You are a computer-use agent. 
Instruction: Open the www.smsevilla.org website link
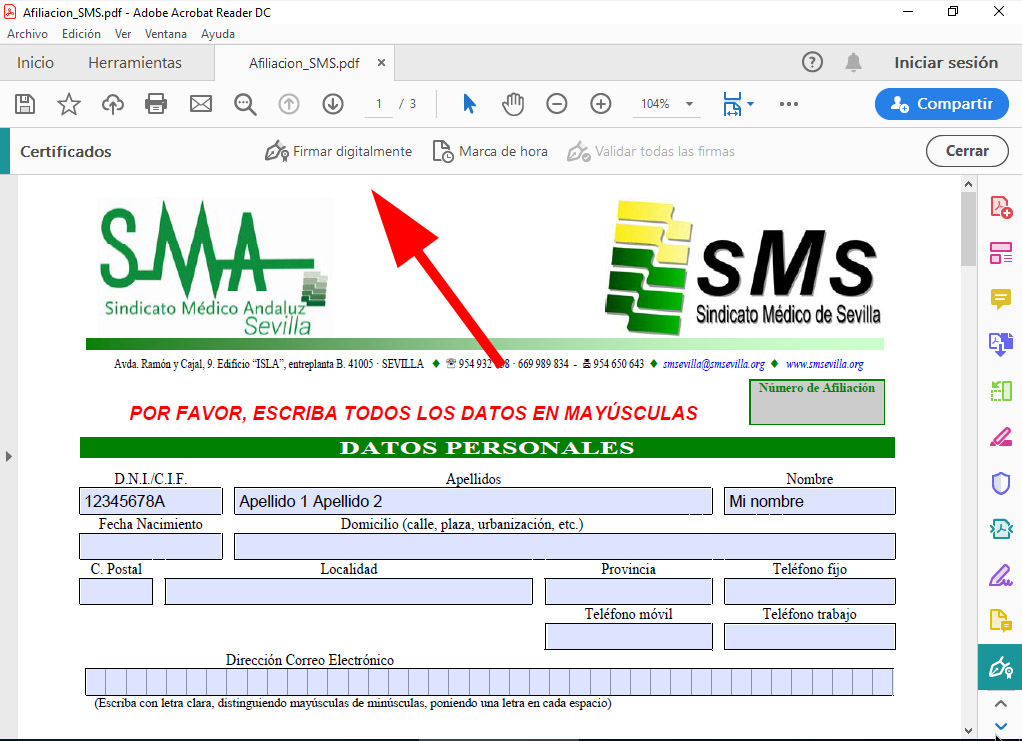[825, 364]
